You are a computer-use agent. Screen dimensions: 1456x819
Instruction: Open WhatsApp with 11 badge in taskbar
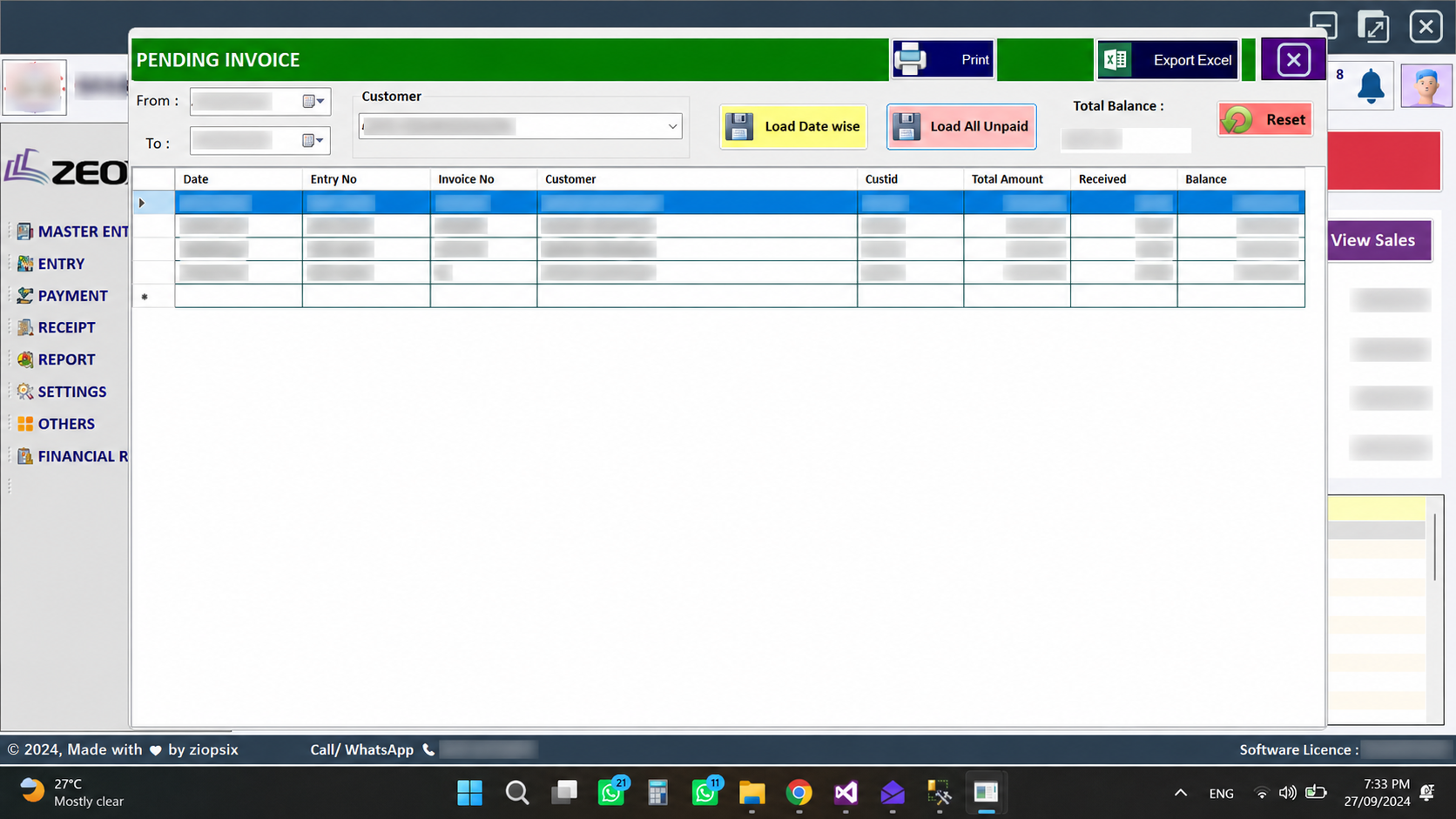tap(706, 792)
